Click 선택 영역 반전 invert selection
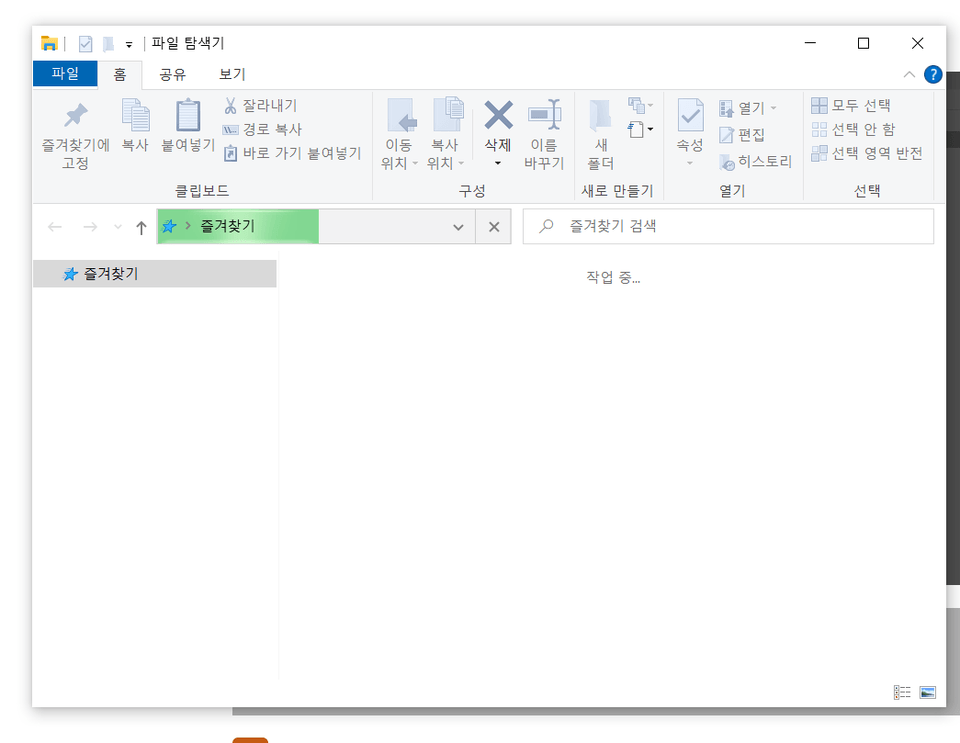 tap(867, 153)
